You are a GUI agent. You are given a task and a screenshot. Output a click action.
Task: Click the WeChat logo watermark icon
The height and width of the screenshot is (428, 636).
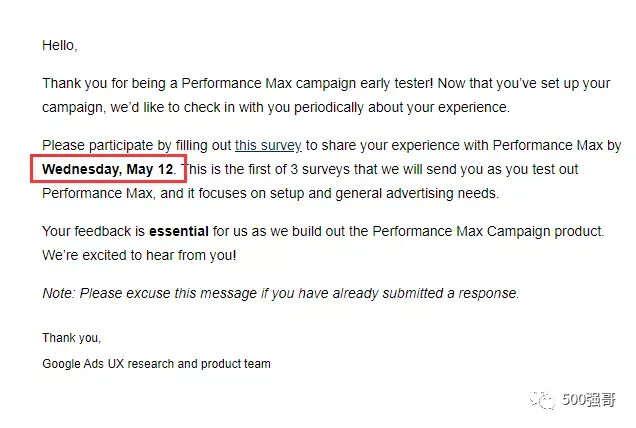click(x=541, y=400)
